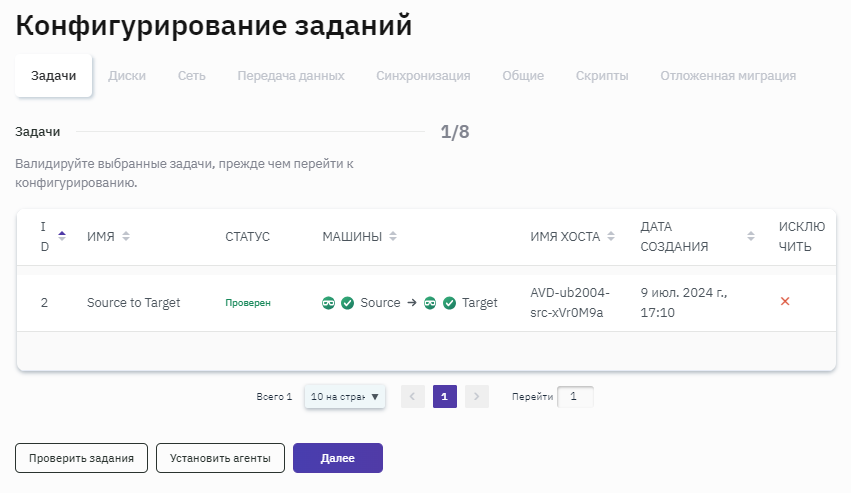The image size is (851, 493).
Task: Click the arrow between Source and Target
Action: [x=410, y=303]
